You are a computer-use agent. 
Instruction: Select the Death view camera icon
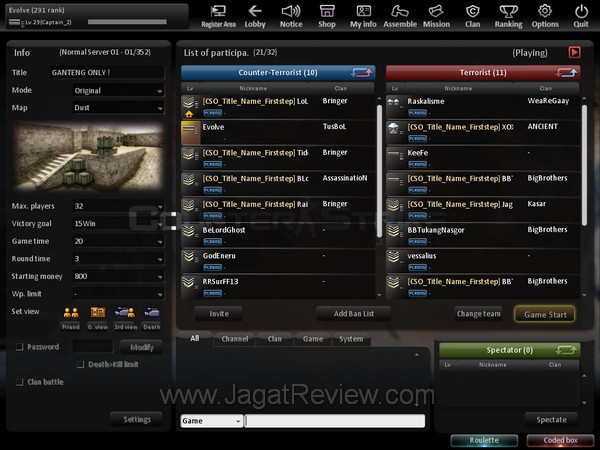(x=152, y=313)
